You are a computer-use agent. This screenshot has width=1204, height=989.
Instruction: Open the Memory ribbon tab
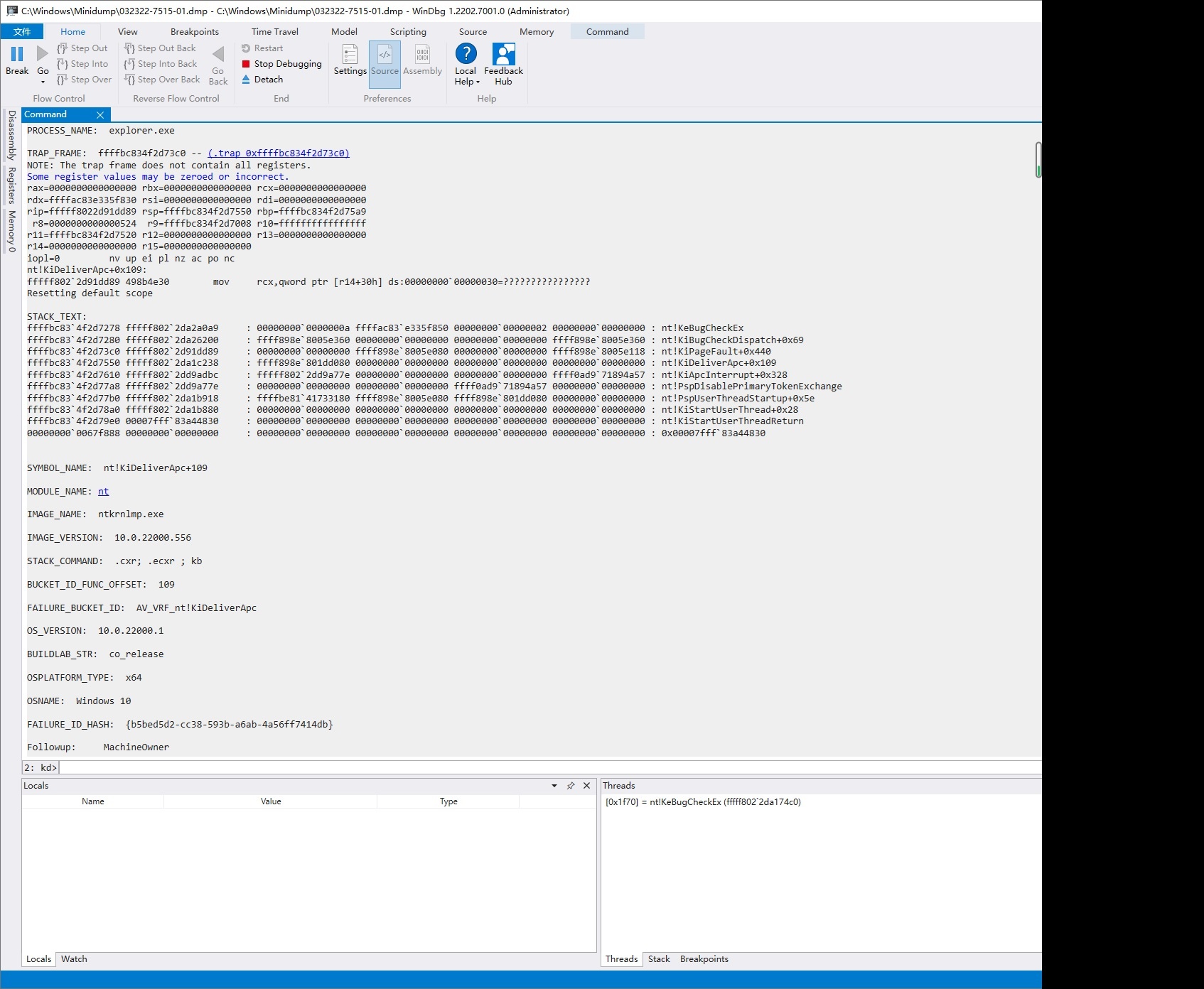click(537, 32)
